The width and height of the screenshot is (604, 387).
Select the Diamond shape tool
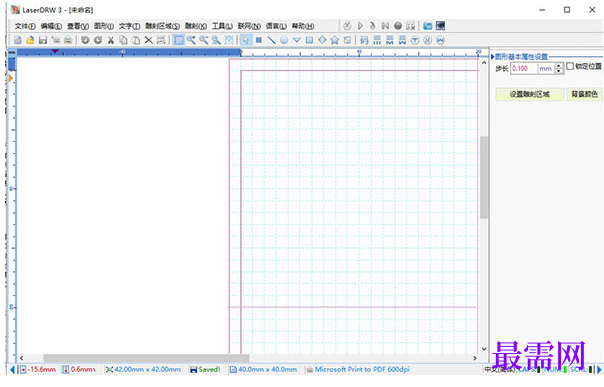(322, 40)
